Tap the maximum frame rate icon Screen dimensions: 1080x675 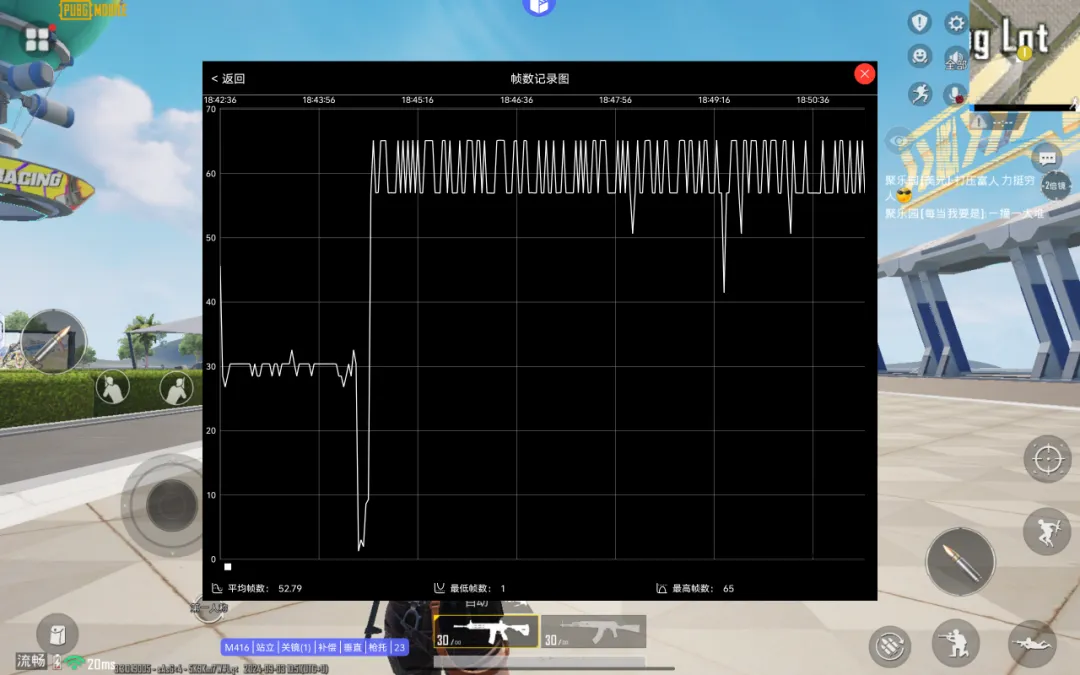661,588
